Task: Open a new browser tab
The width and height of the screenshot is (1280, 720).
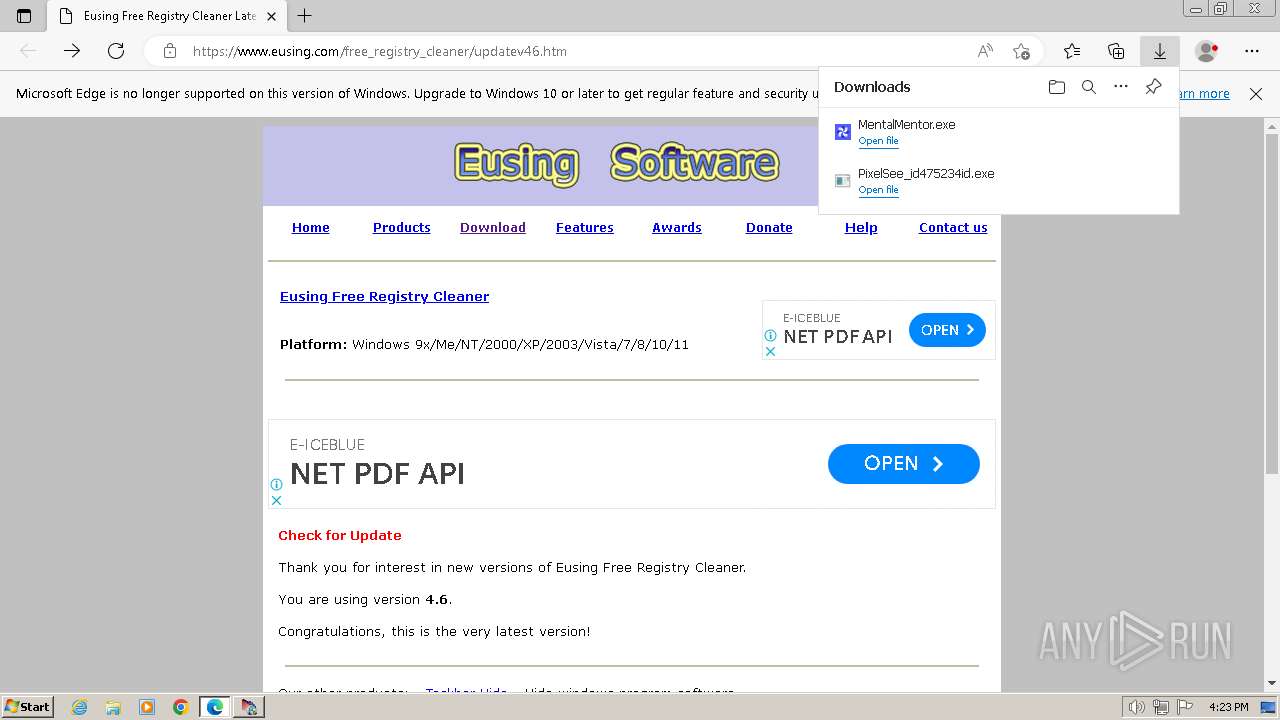Action: (305, 16)
